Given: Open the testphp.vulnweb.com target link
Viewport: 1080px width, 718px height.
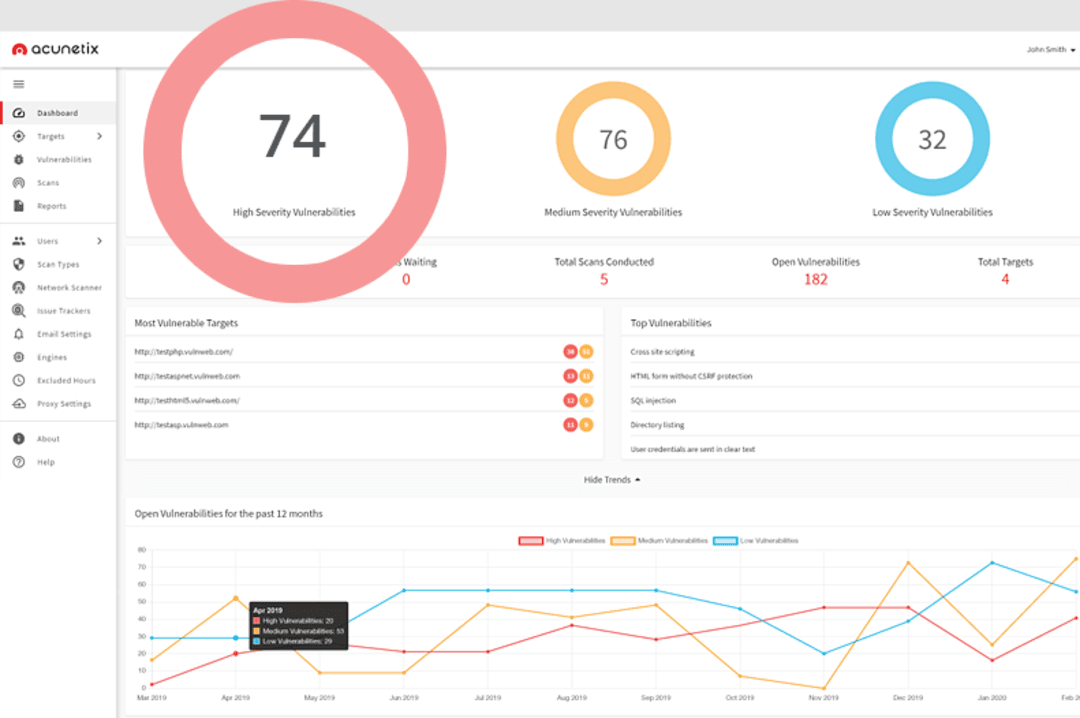Looking at the screenshot, I should click(184, 352).
